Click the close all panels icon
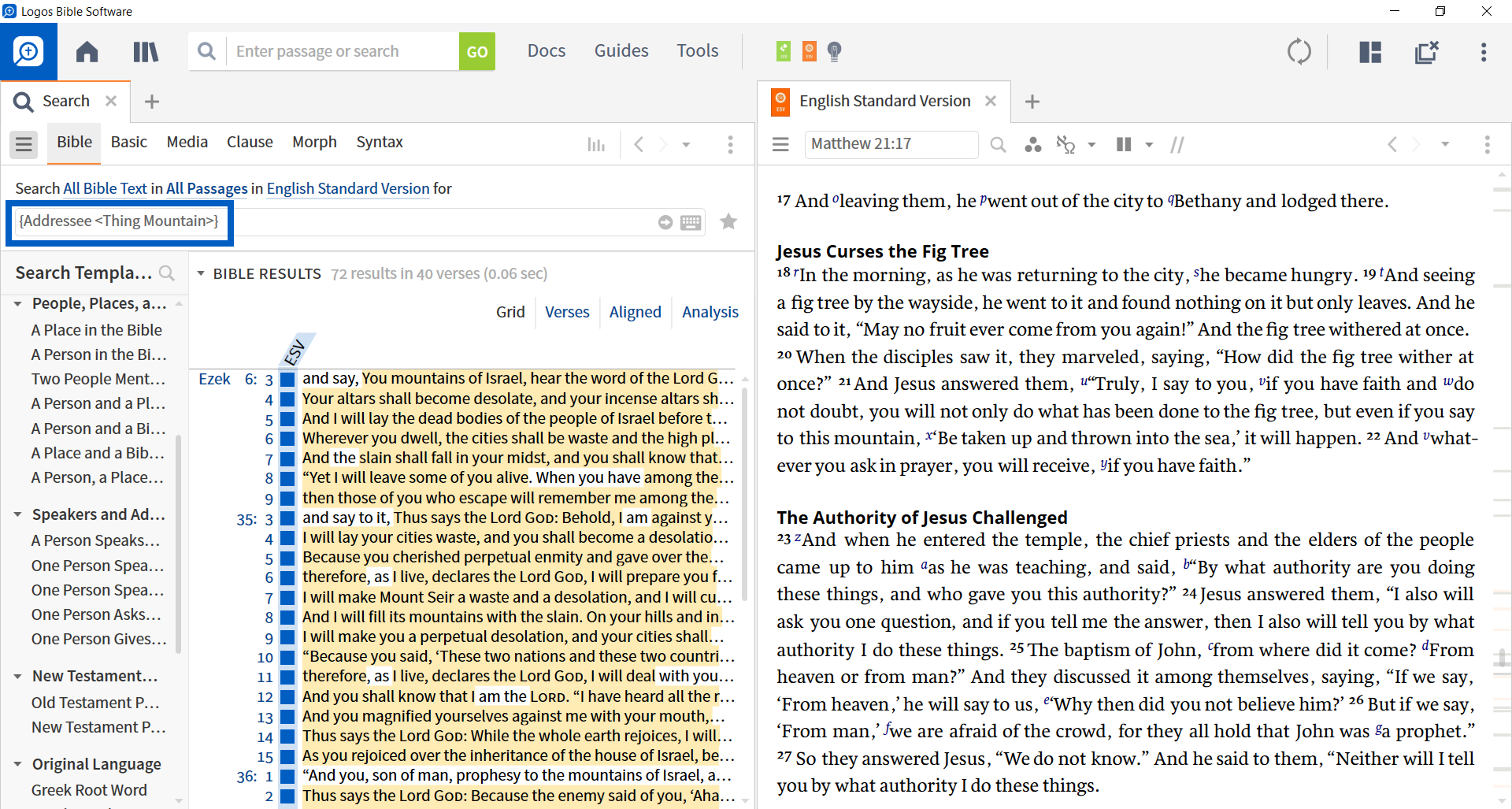The width and height of the screenshot is (1512, 809). coord(1426,52)
